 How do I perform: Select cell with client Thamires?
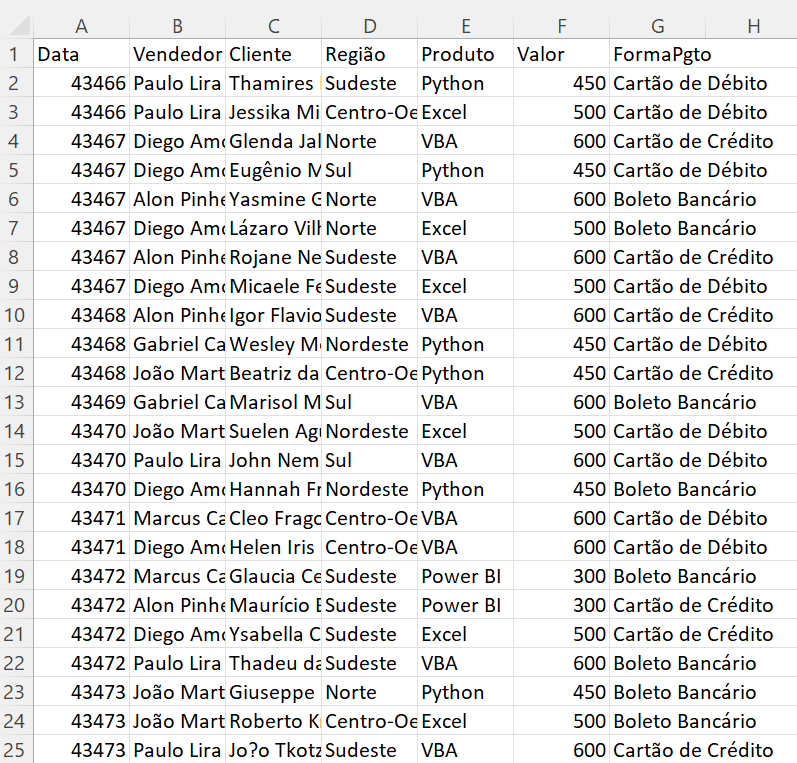[273, 83]
